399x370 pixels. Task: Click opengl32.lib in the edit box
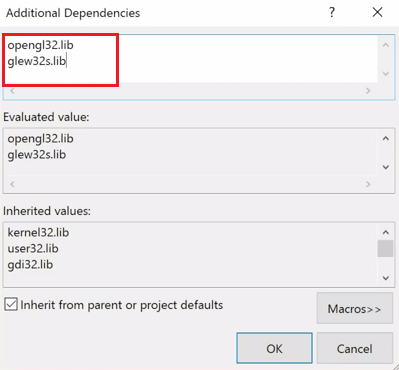tap(40, 45)
